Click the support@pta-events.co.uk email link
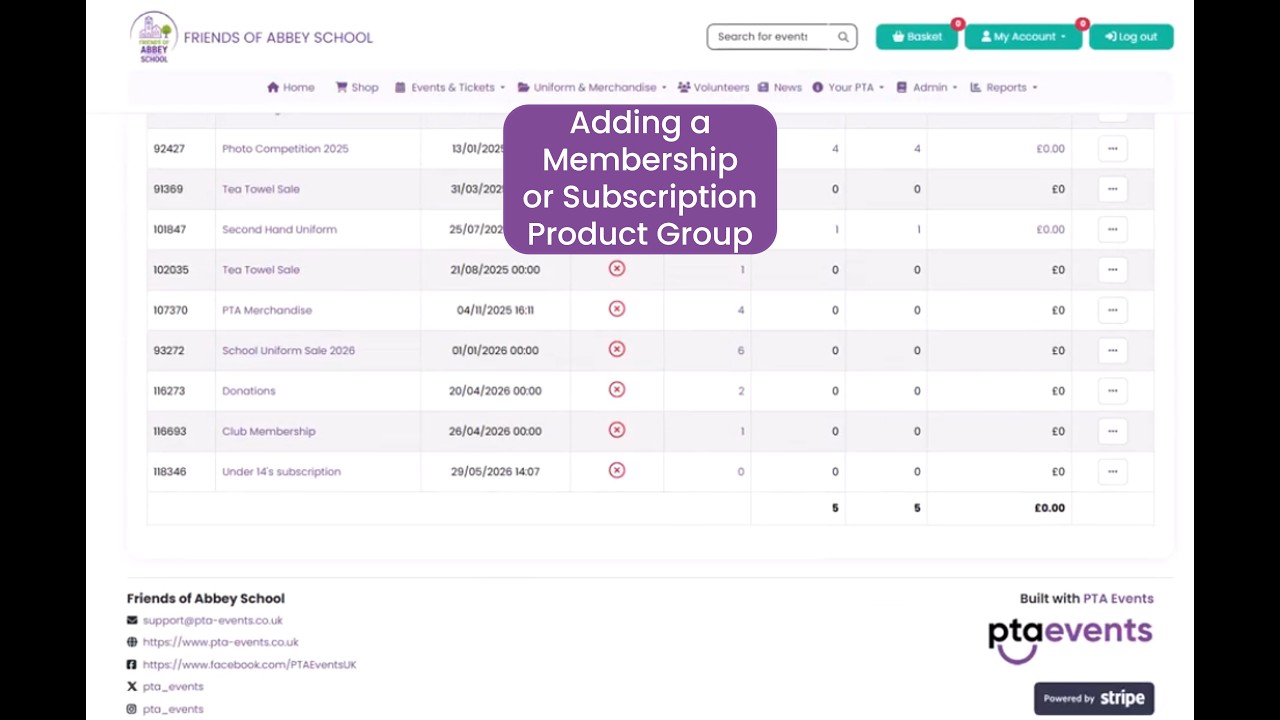The image size is (1280, 720). coord(213,621)
